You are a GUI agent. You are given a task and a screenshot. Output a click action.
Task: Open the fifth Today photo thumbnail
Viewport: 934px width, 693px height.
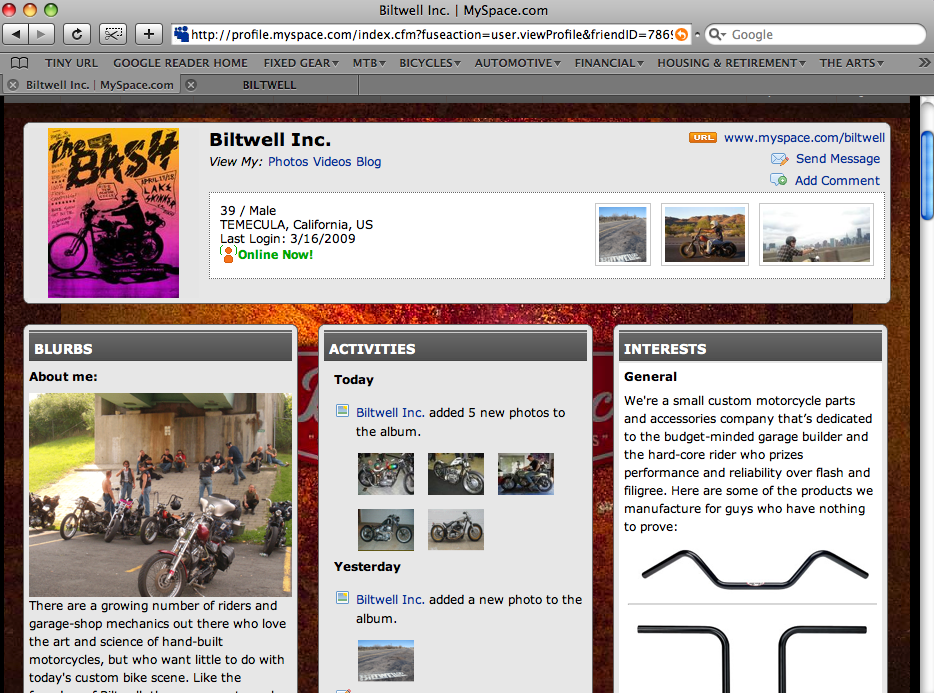pos(456,529)
